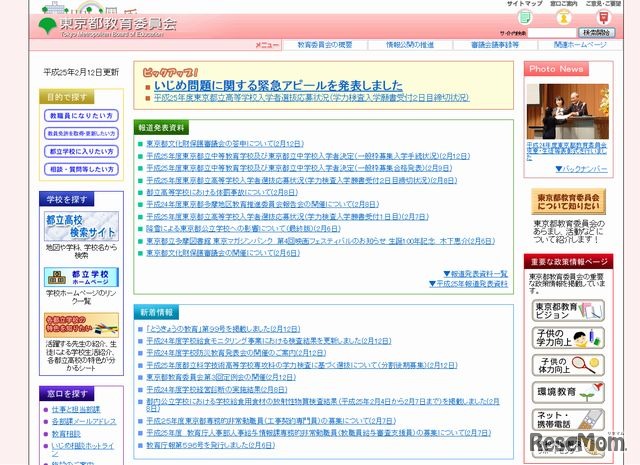Screen dimensions: 640x465
Task: Open 「とうきょうの教育」第99号 news link
Action: [223, 329]
